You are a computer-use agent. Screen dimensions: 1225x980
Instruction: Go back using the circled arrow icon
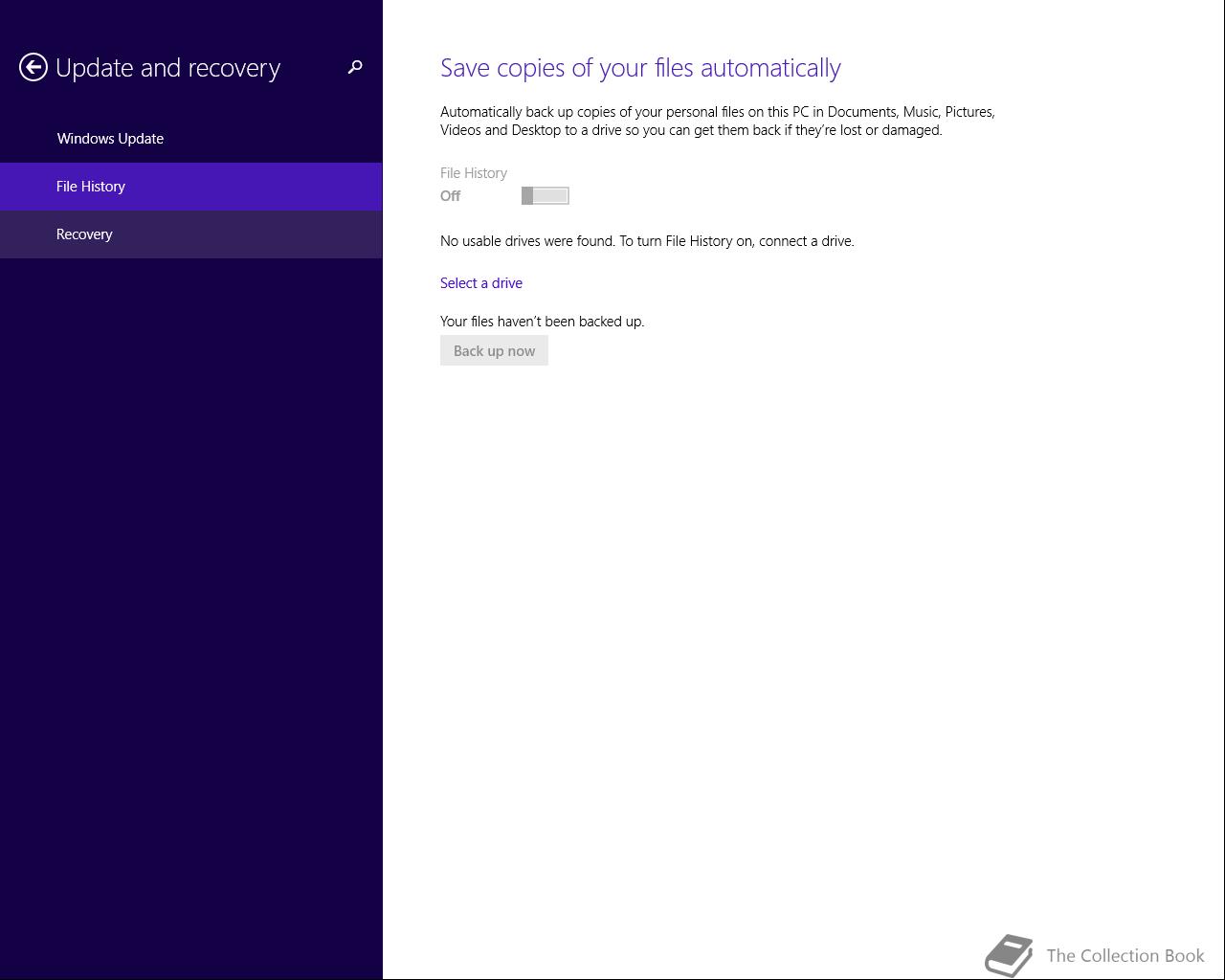(33, 67)
